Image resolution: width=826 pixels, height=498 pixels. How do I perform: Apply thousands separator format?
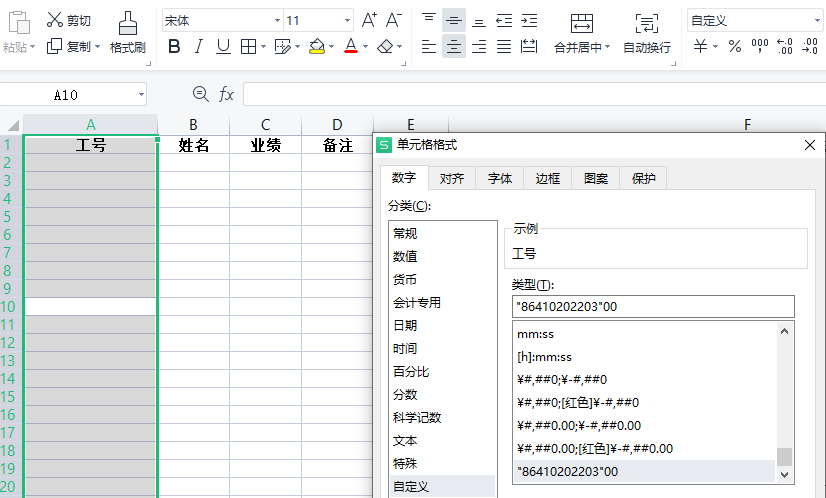[760, 46]
